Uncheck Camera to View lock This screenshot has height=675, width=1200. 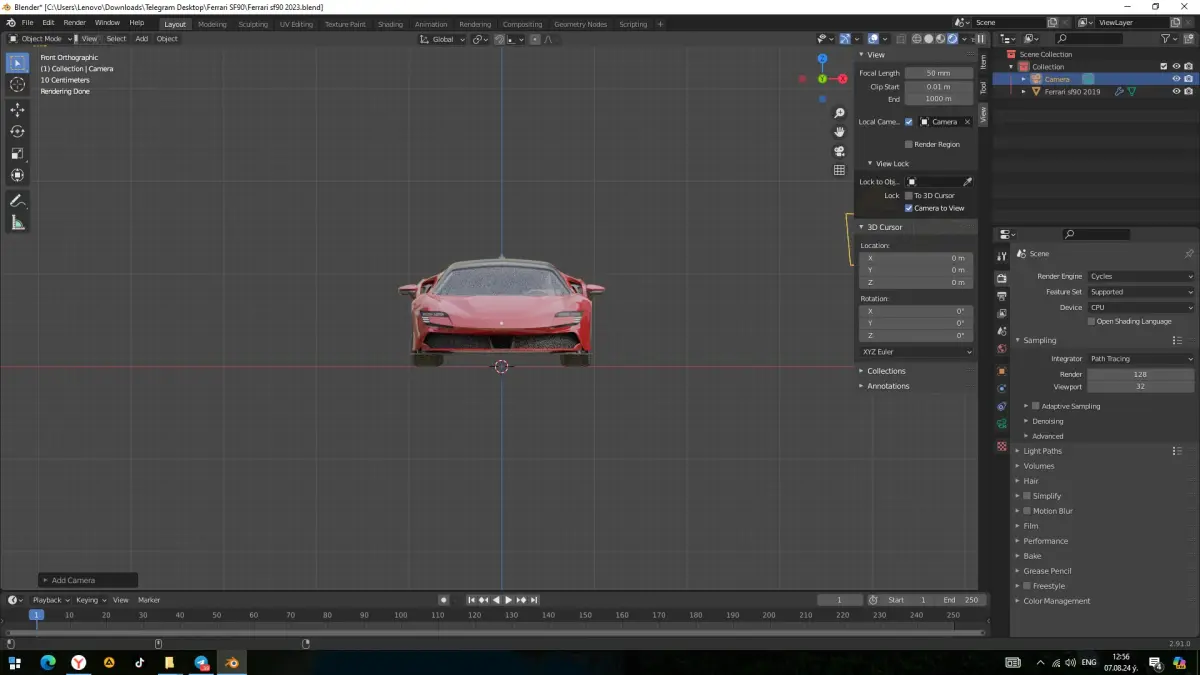point(908,208)
